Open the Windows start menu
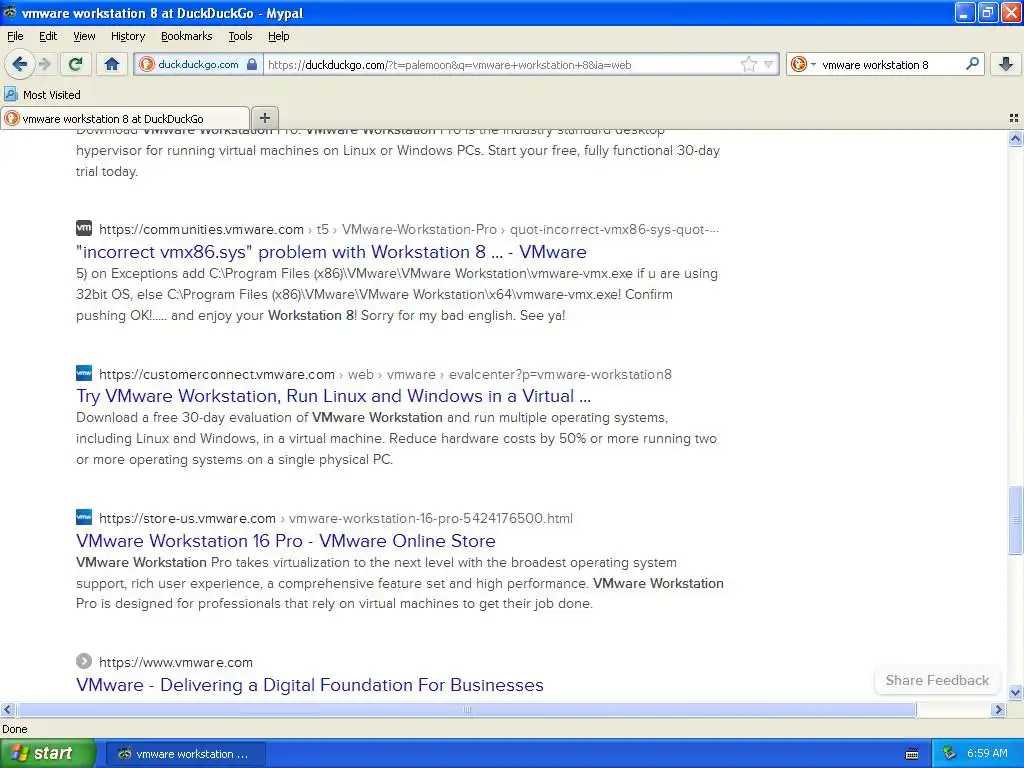 [x=47, y=753]
